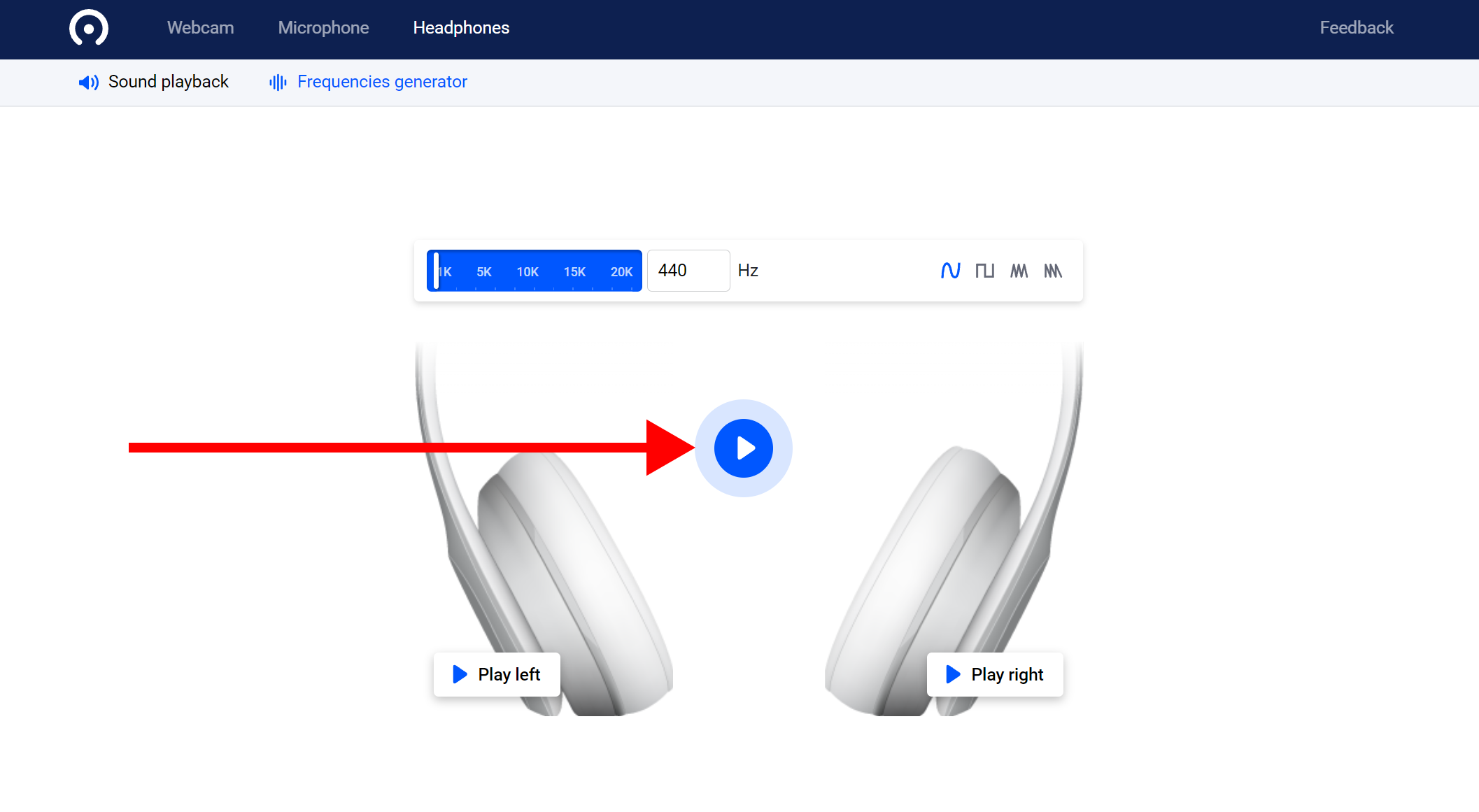
Task: Click the Feedback link
Action: click(1356, 28)
